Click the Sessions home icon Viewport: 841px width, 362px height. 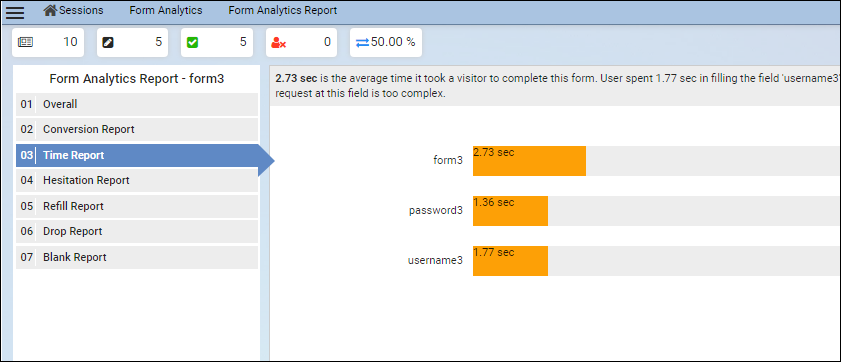[50, 10]
